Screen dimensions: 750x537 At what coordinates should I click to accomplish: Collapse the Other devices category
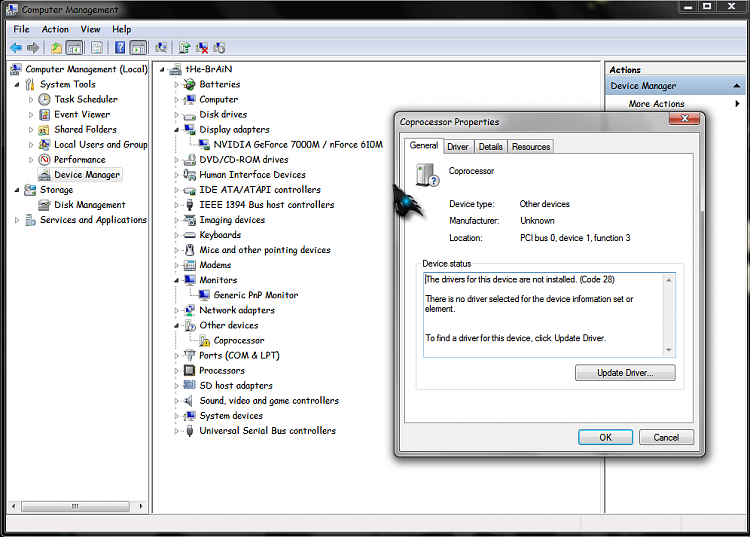(176, 326)
